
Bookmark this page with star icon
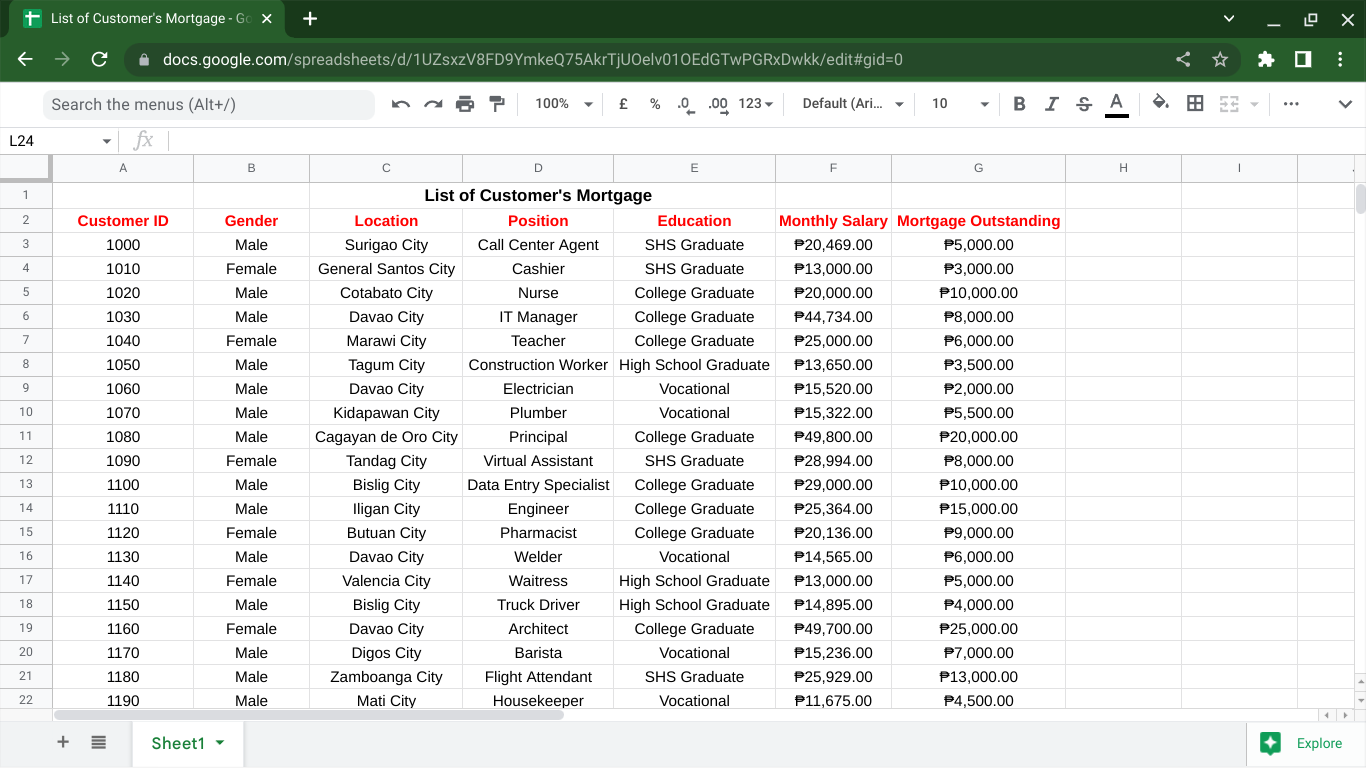coord(1220,59)
